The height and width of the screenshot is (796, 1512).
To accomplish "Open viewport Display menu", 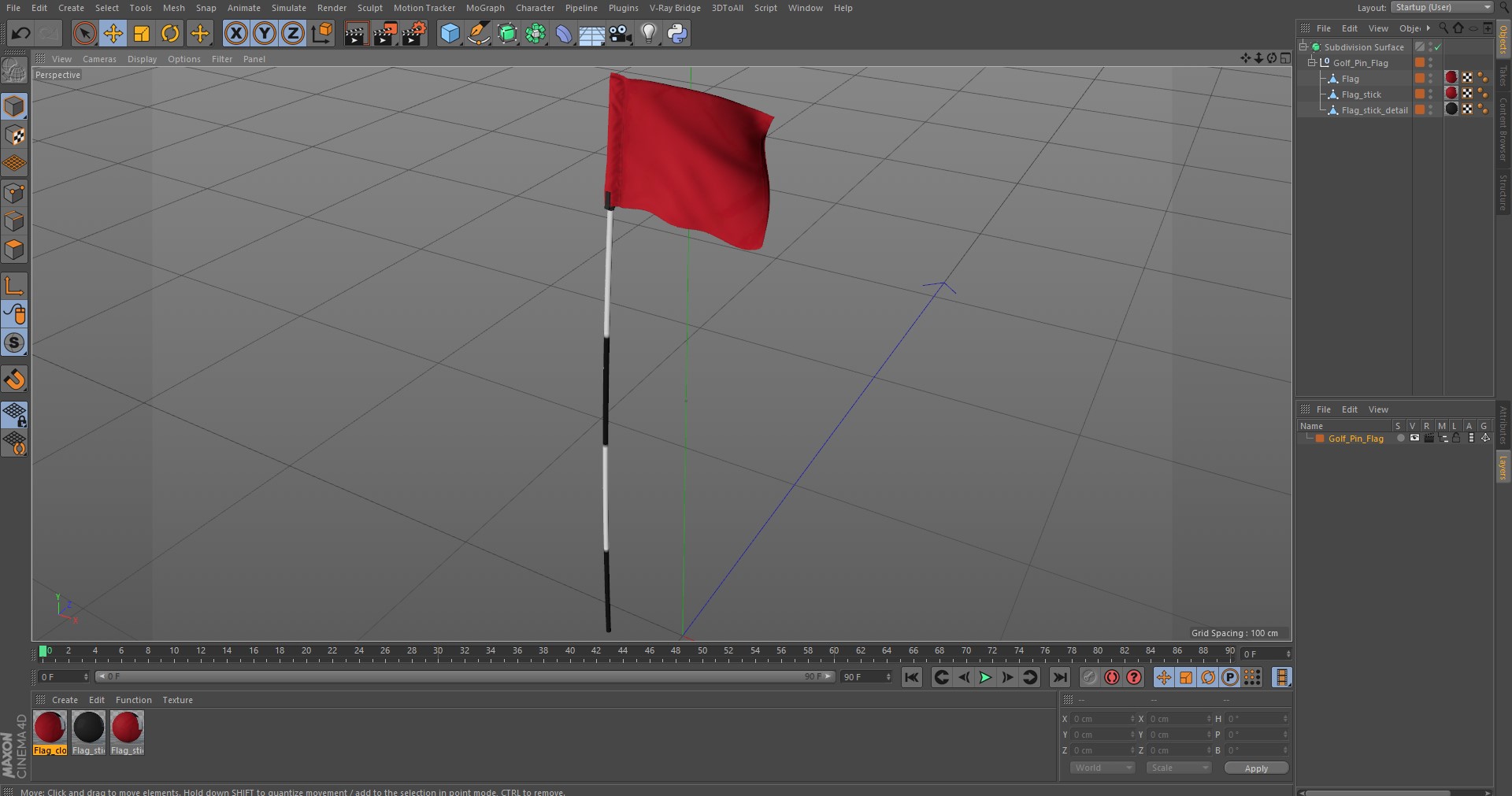I will (142, 59).
